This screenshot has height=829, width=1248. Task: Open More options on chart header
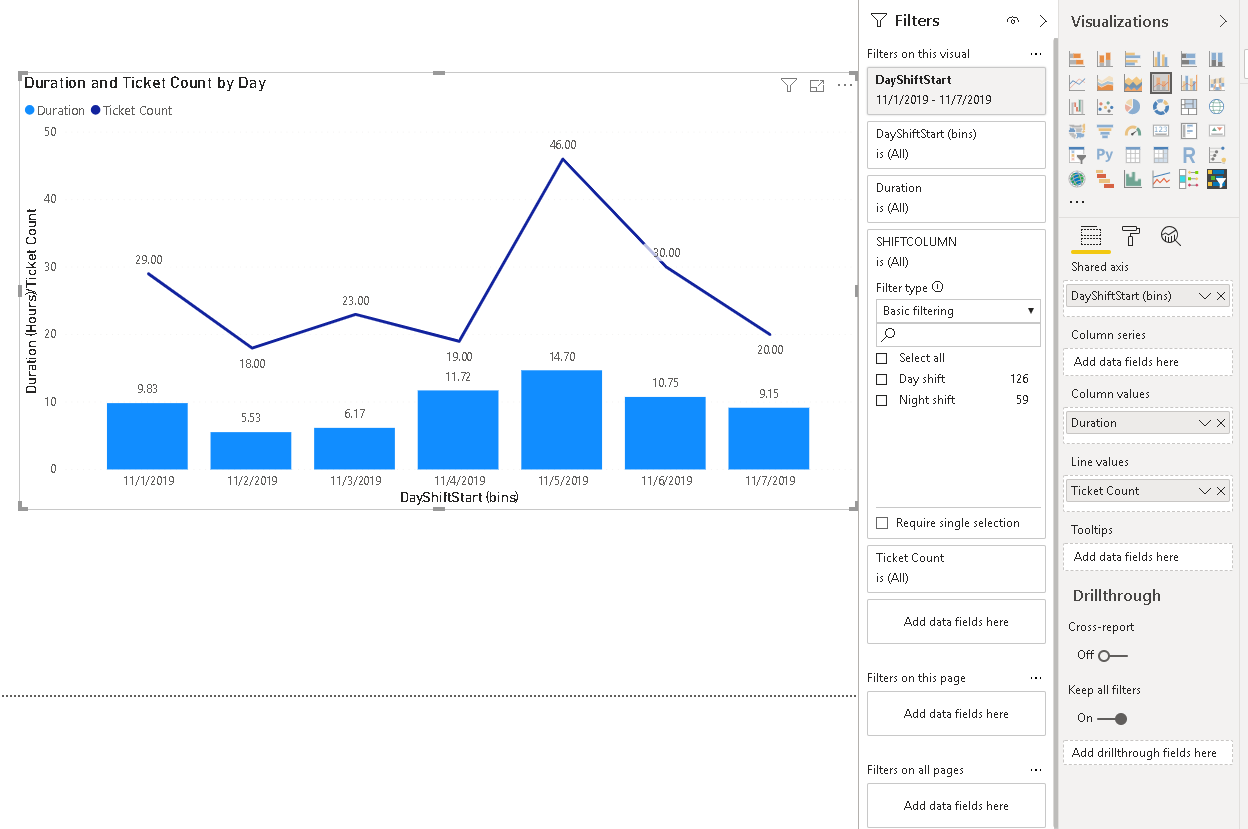click(x=845, y=85)
